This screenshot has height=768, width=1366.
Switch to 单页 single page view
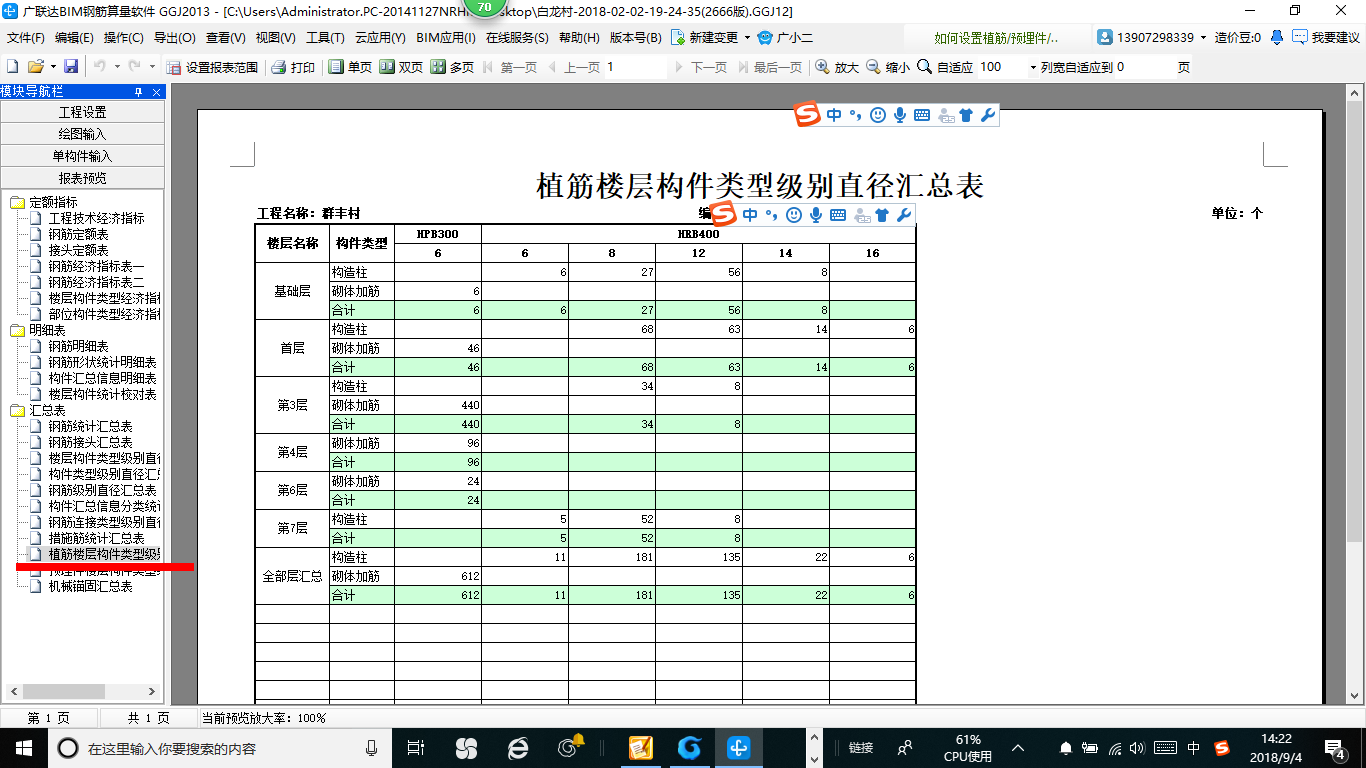351,67
